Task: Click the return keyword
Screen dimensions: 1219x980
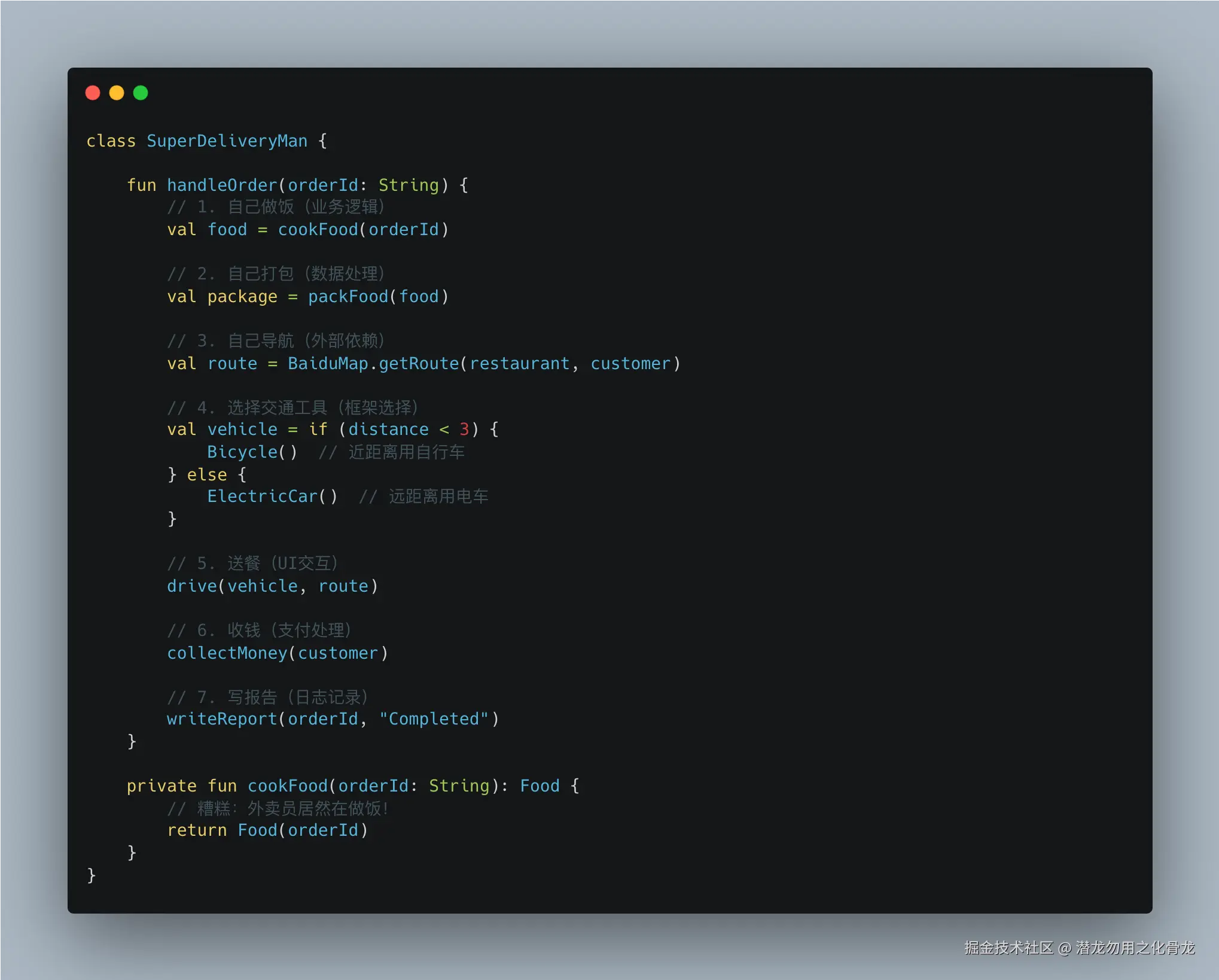Action: point(197,830)
